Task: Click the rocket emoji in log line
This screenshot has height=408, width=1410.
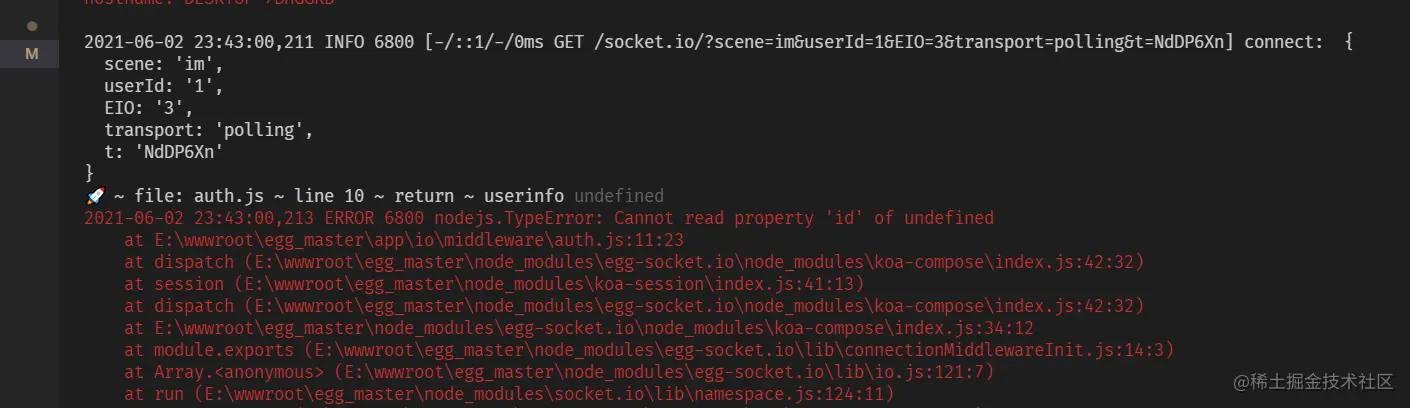Action: point(94,196)
